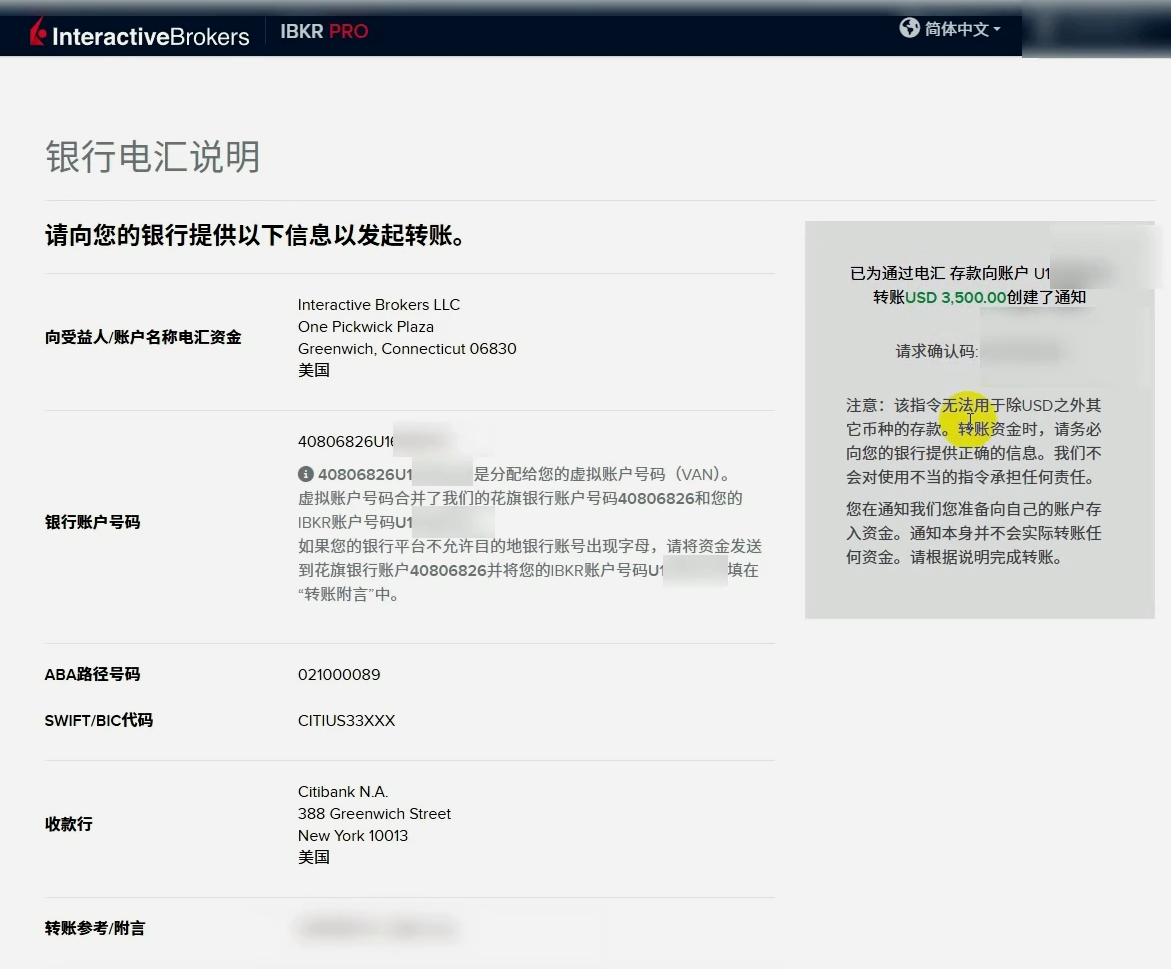Select the address 388 Greenwich Street
The height and width of the screenshot is (969, 1171).
(x=374, y=814)
